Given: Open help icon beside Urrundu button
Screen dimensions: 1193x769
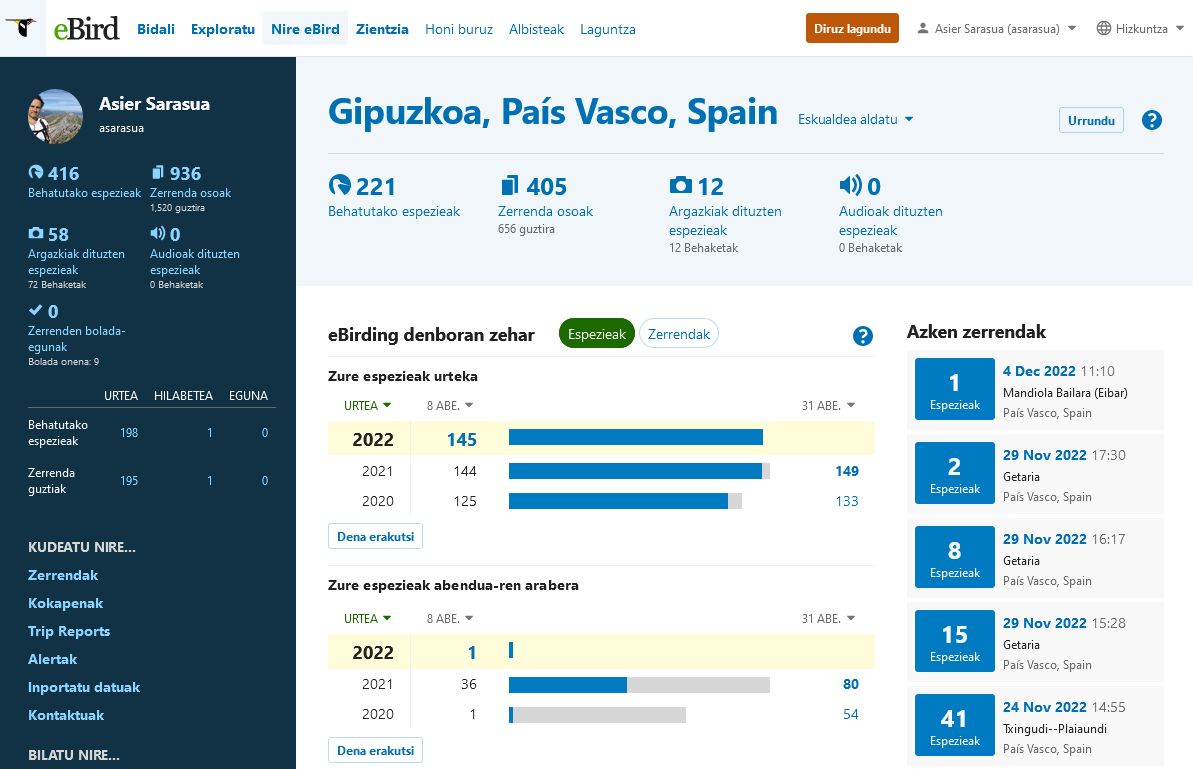Looking at the screenshot, I should click(x=1152, y=120).
